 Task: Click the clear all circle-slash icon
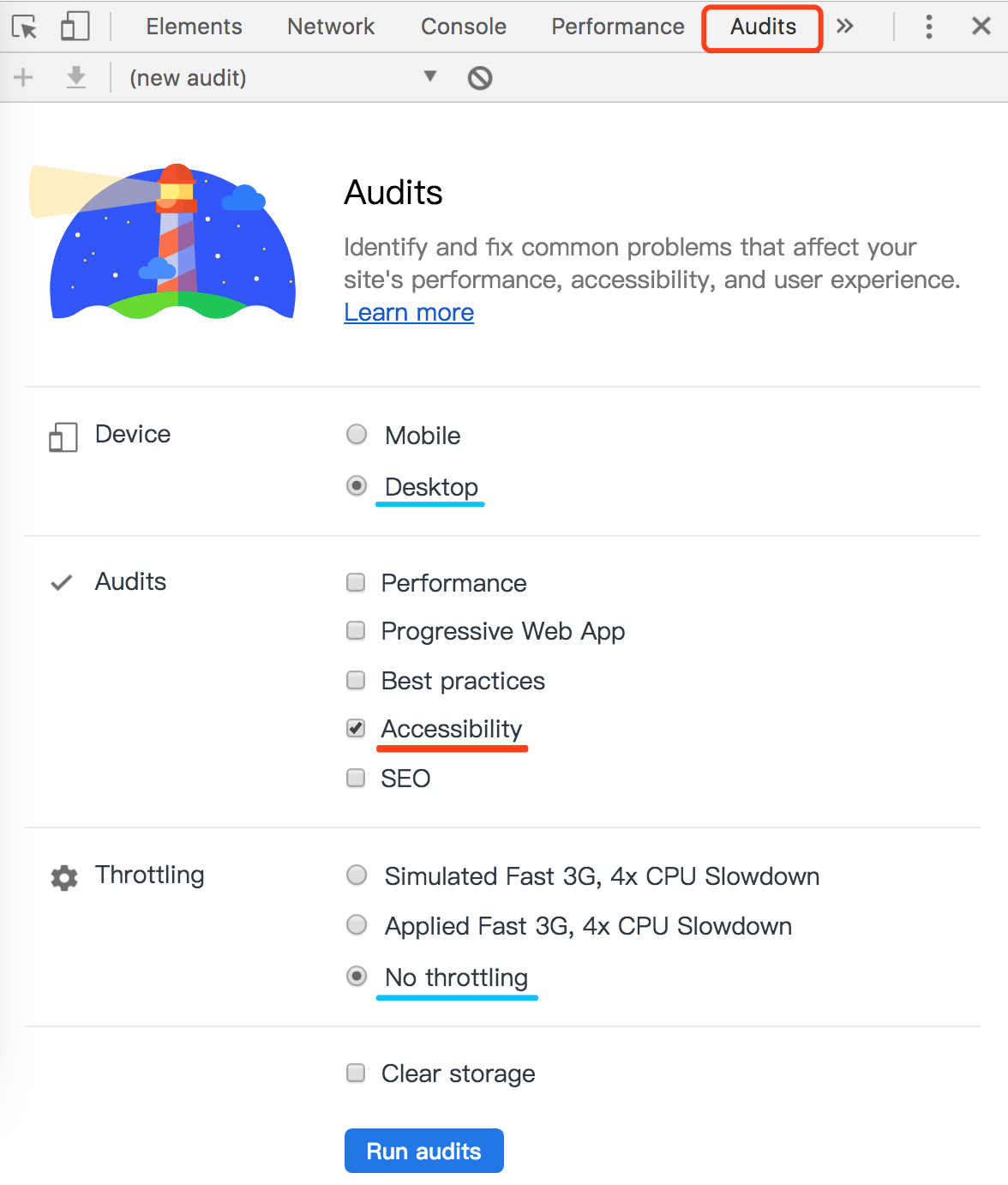pos(480,78)
